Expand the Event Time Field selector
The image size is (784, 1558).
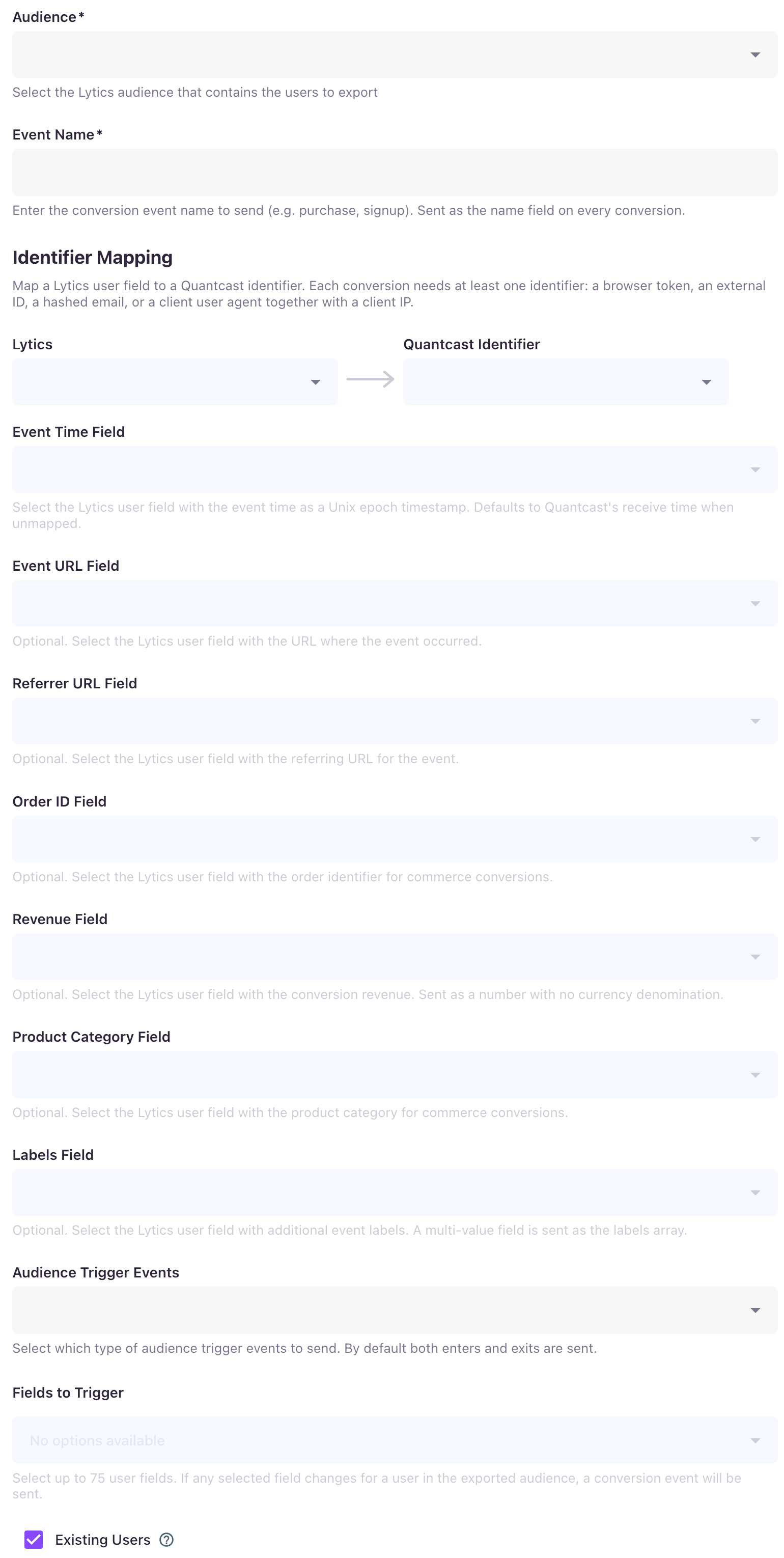[x=395, y=469]
